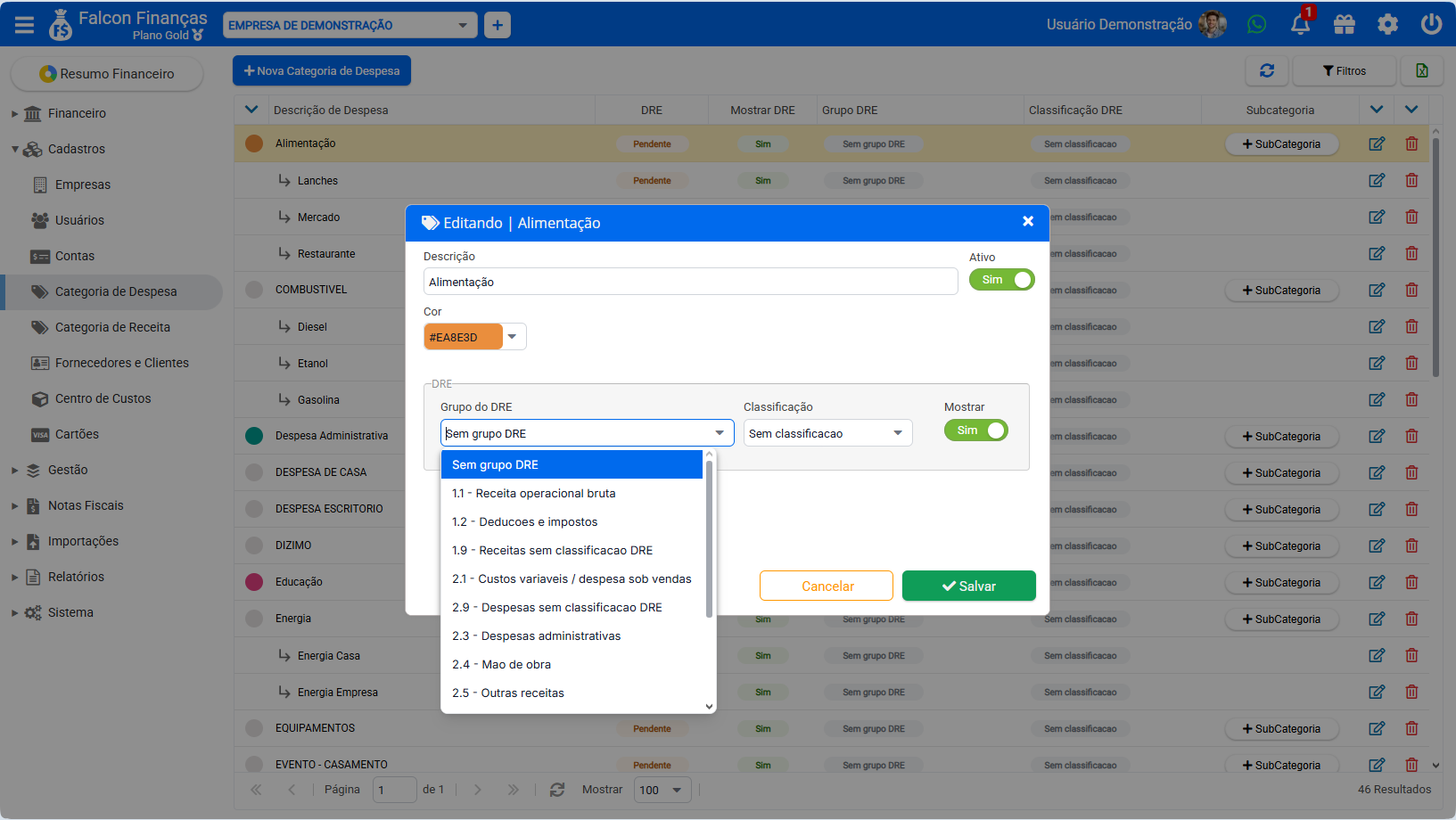This screenshot has width=1456, height=820.
Task: Open the color picker dropdown arrow
Action: tap(513, 337)
